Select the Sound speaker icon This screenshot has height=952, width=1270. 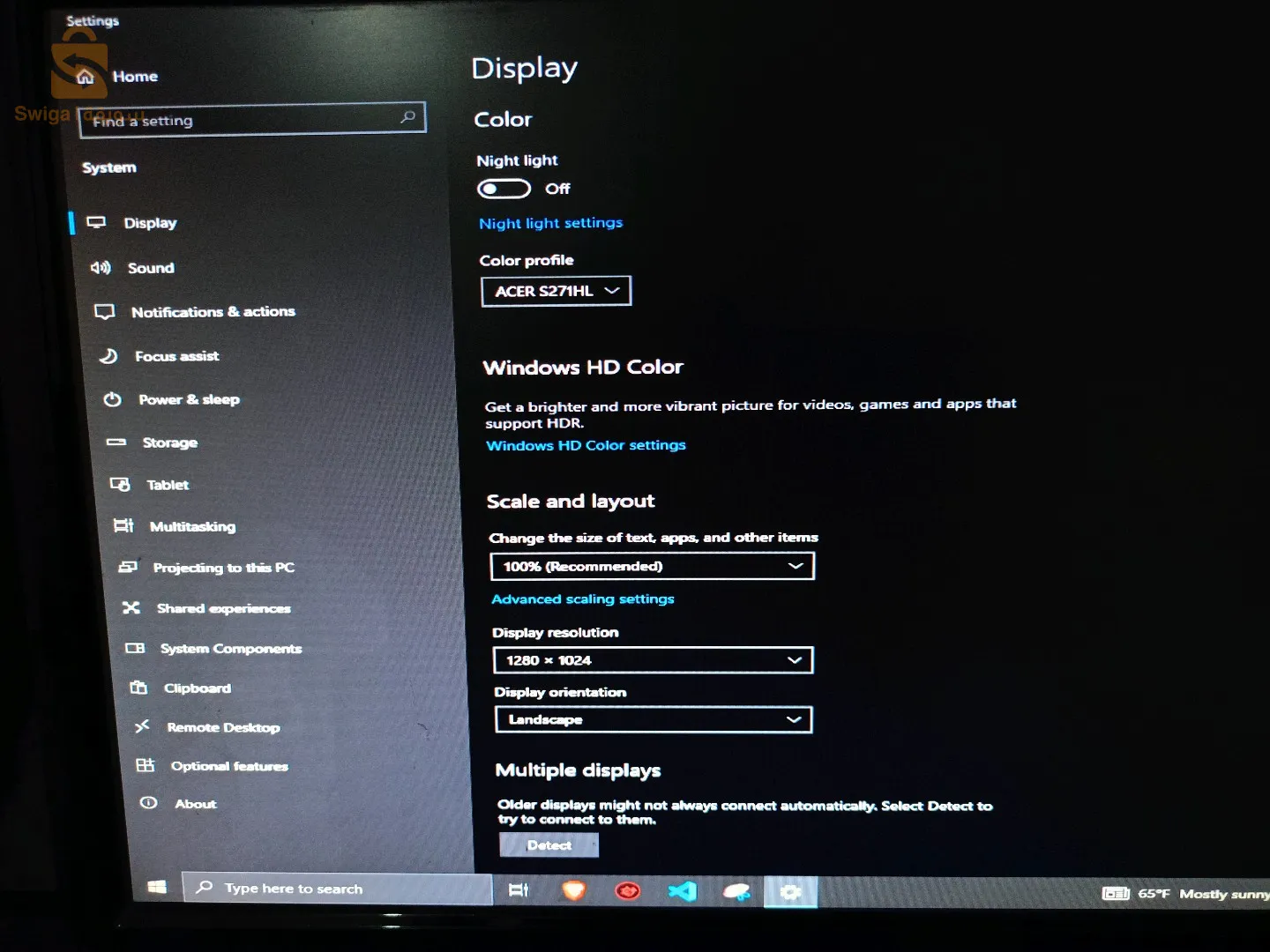coord(101,267)
